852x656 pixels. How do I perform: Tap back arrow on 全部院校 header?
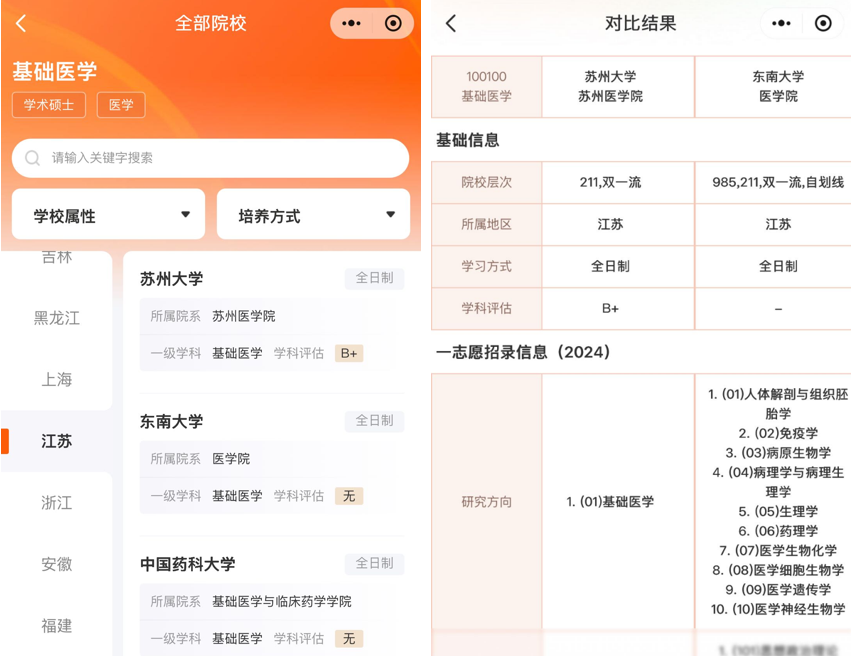(x=22, y=24)
